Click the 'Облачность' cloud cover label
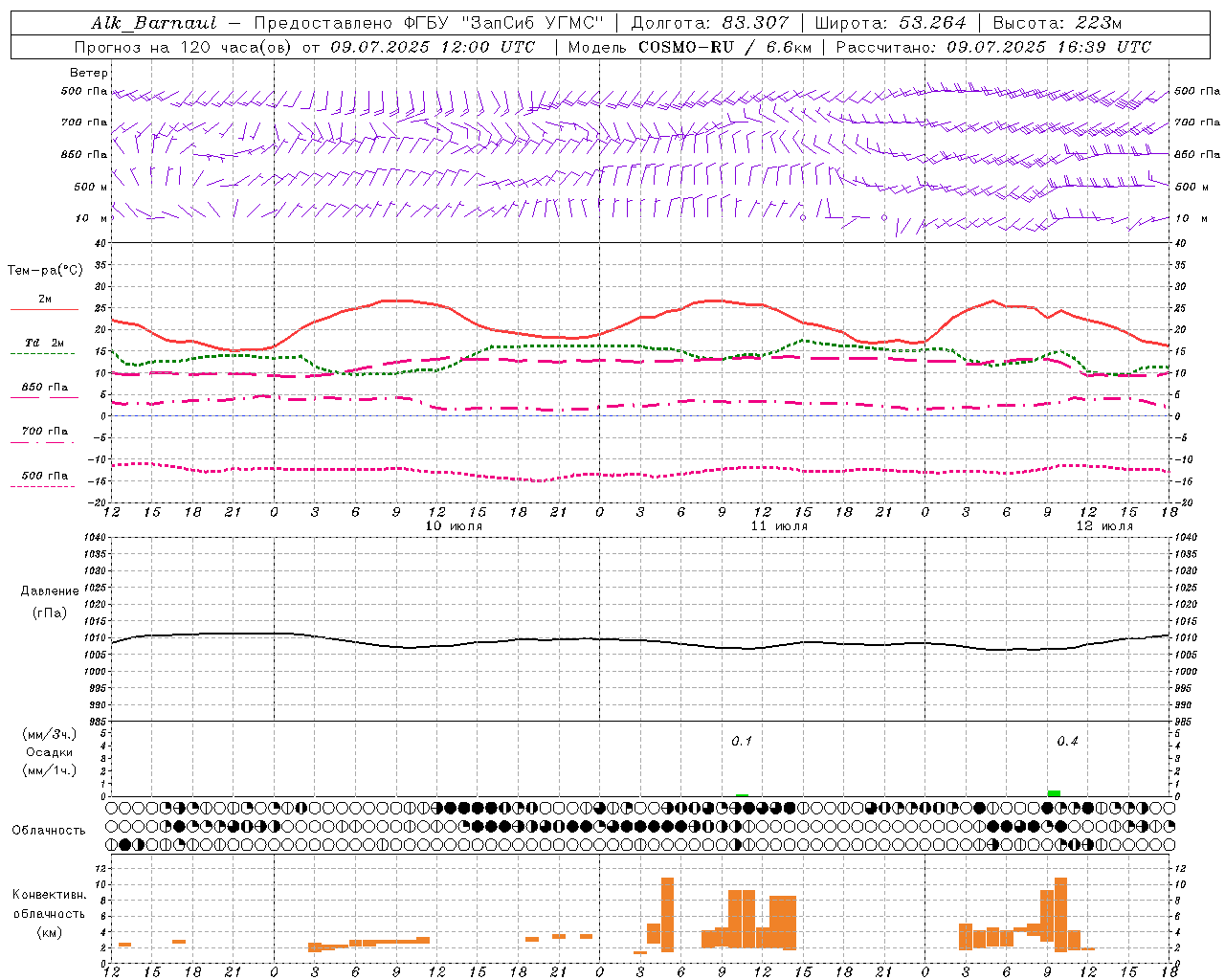 point(49,831)
